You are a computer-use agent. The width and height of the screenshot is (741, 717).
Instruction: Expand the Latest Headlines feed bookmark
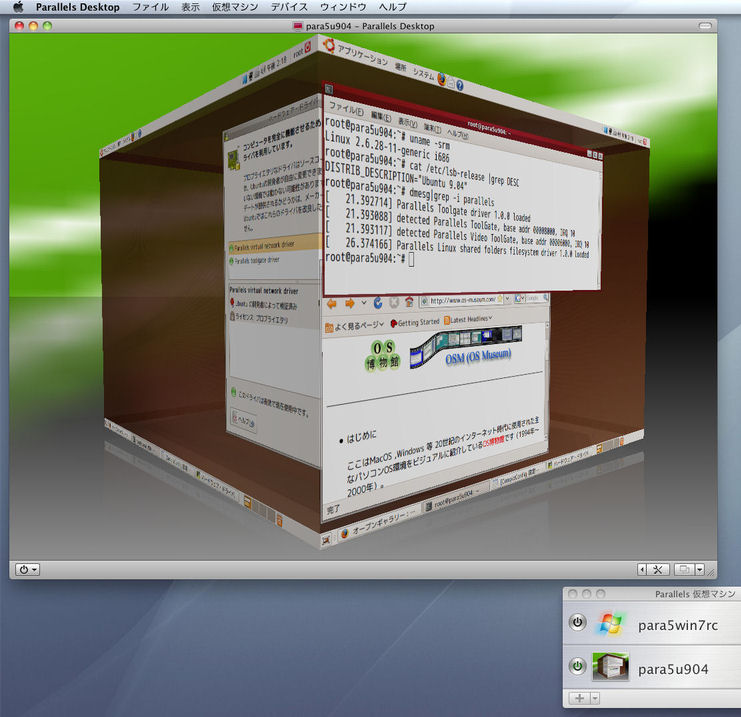tap(468, 320)
